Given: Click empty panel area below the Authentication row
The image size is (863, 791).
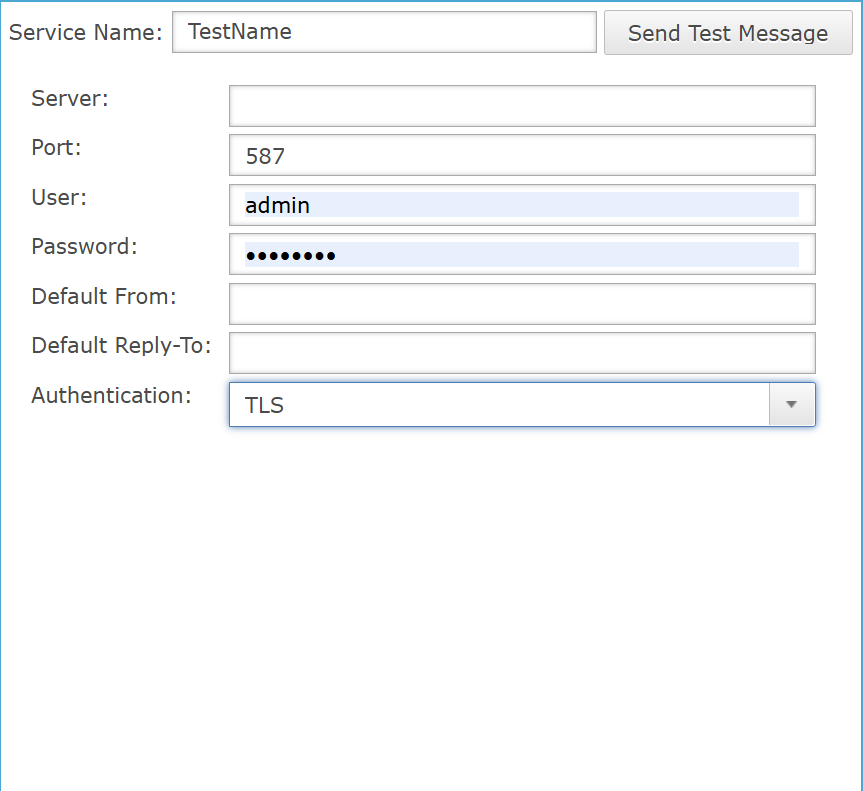Looking at the screenshot, I should pos(430,600).
